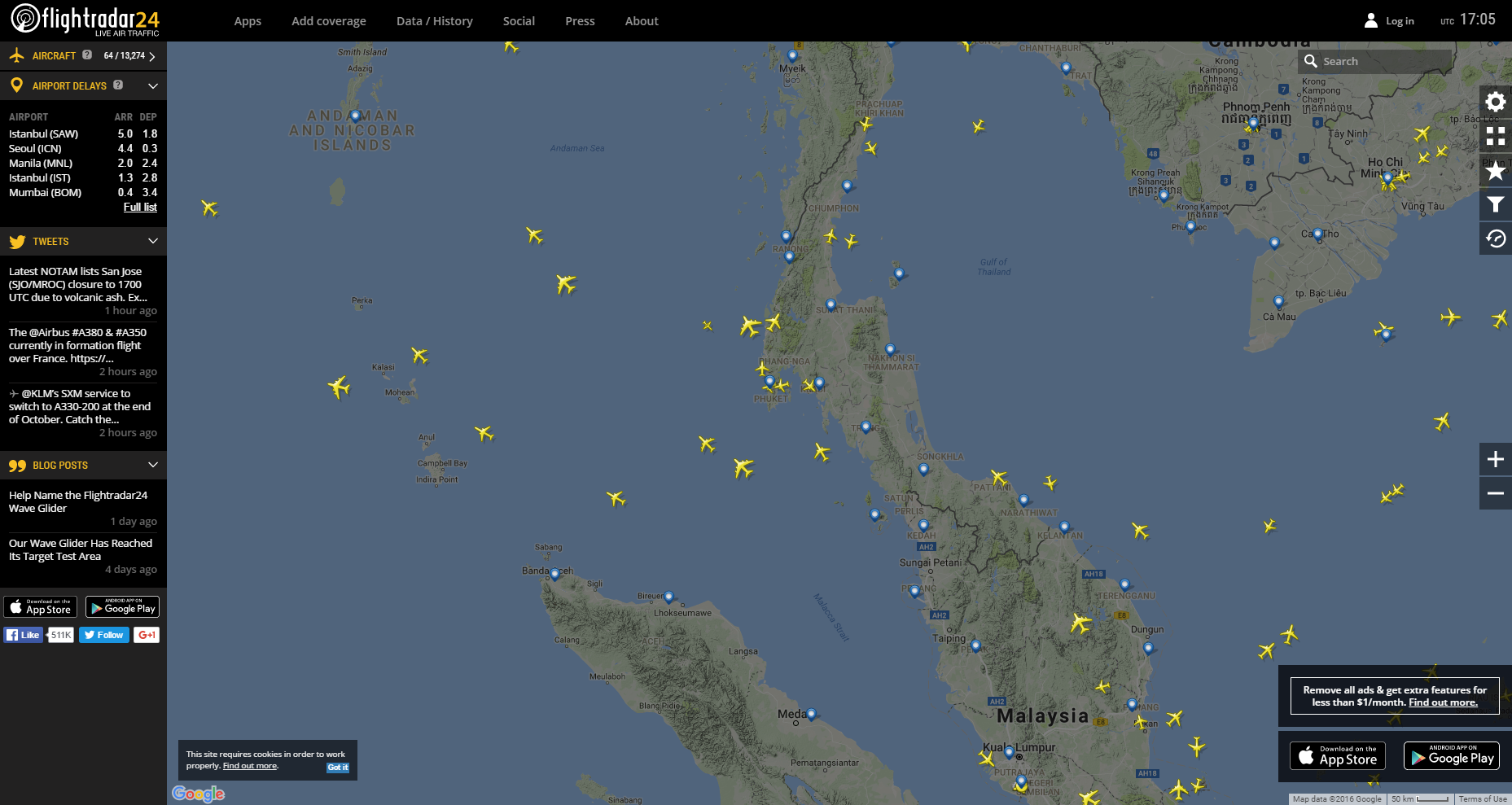Click the blog posts quote icon
Screen dimensions: 1512x805
[x=17, y=466]
